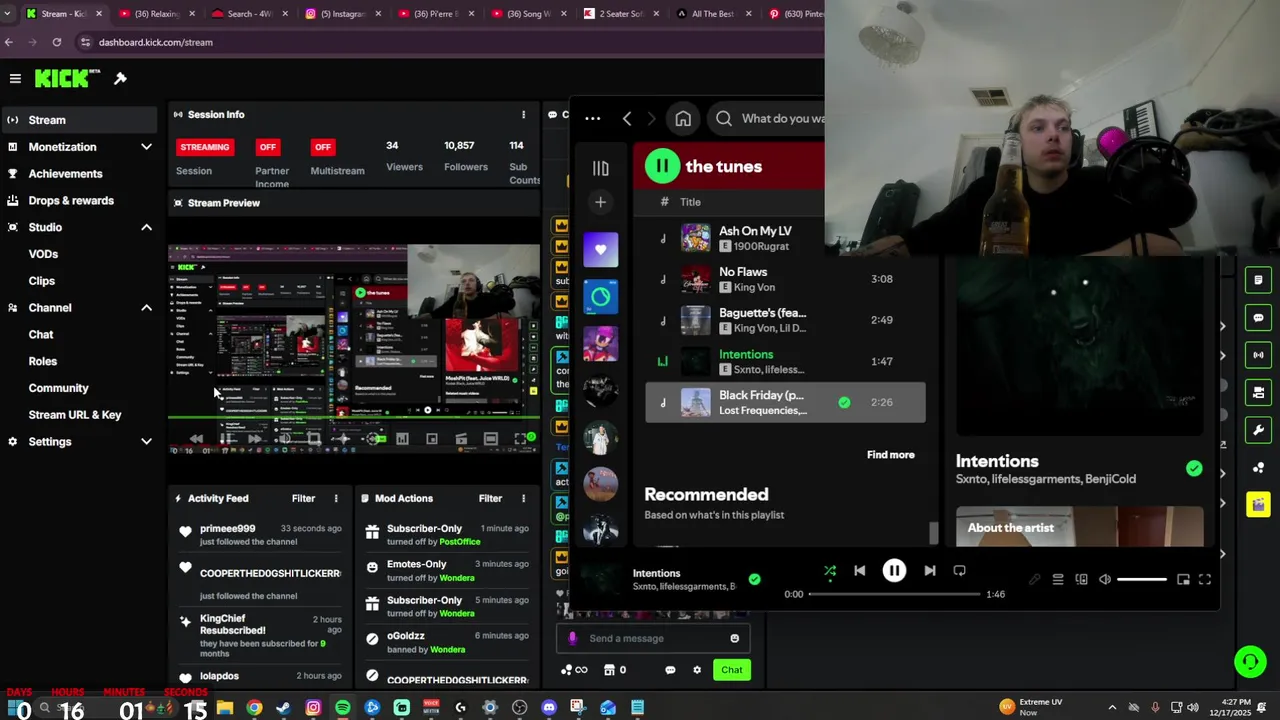Toggle repeat in Spotify

959,570
